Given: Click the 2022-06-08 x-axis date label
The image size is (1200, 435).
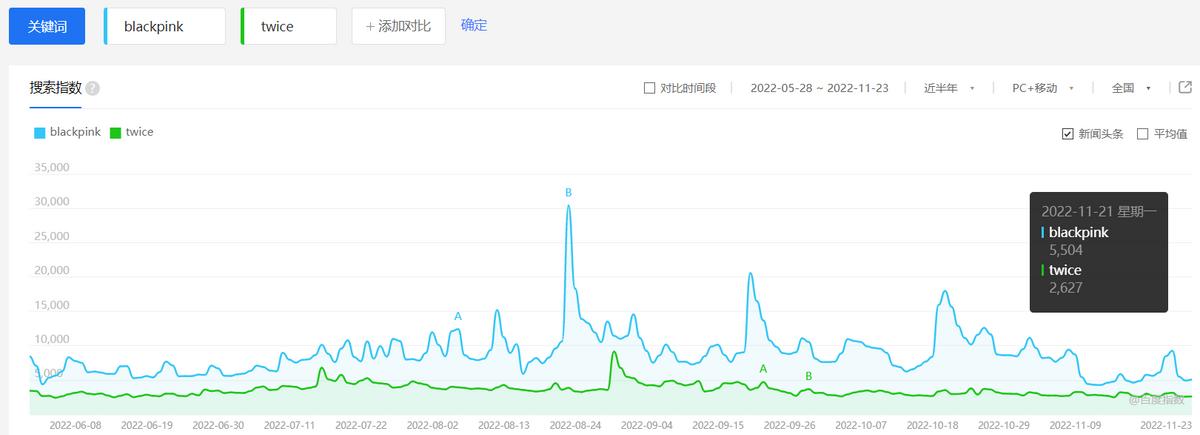Looking at the screenshot, I should tap(75, 425).
